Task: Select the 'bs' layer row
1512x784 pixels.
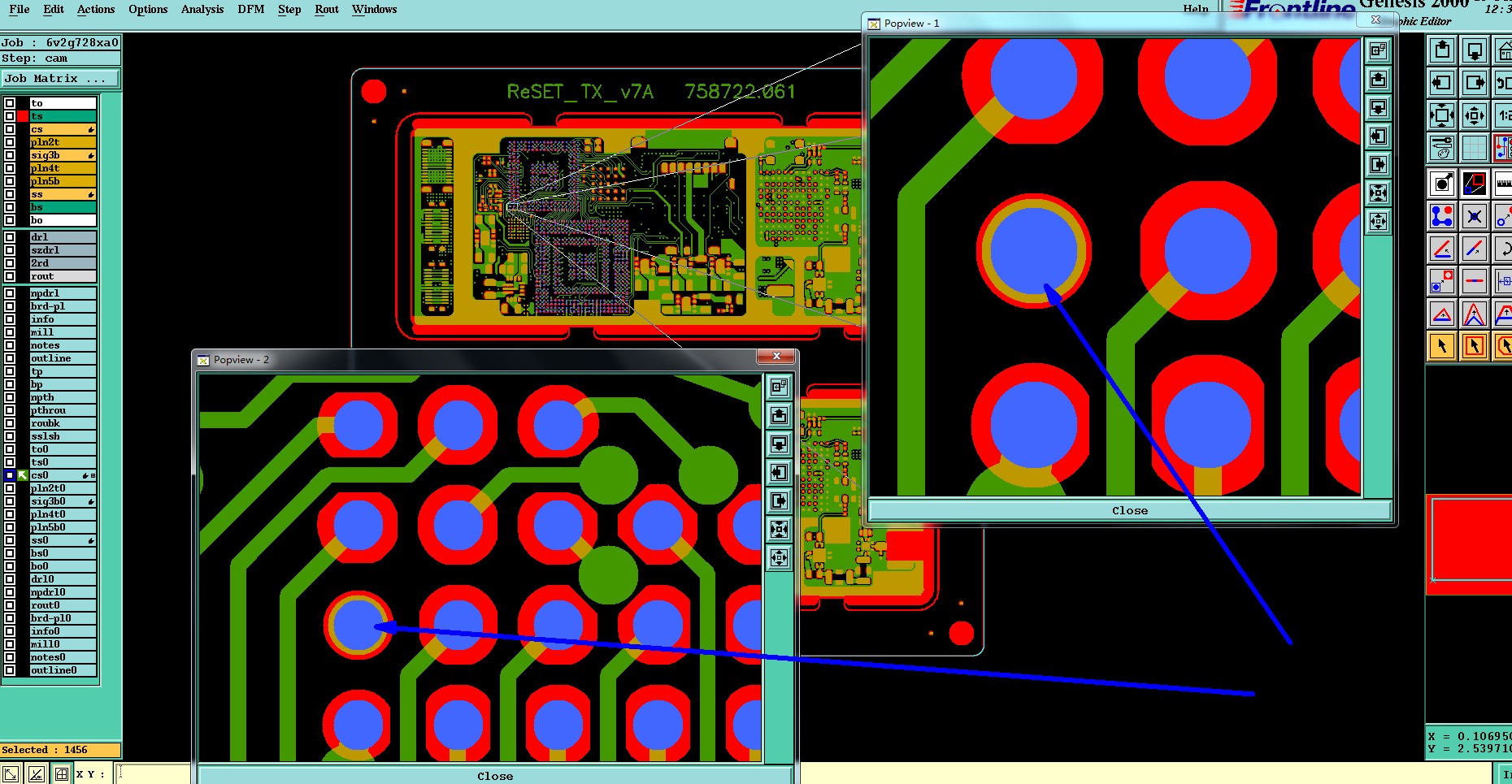Action: pos(63,207)
